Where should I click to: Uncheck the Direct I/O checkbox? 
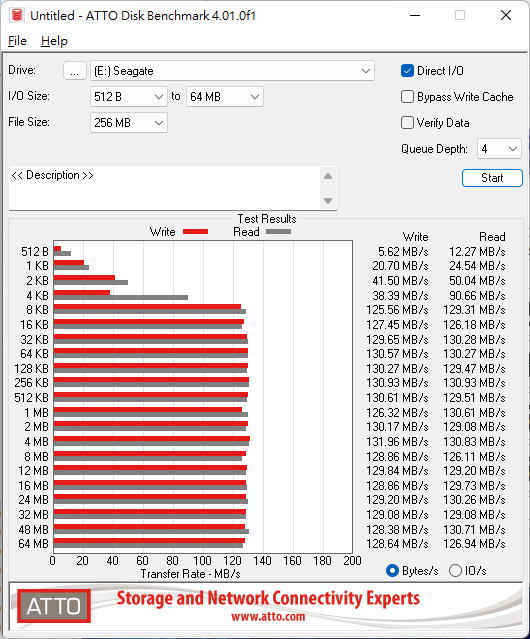[x=407, y=71]
